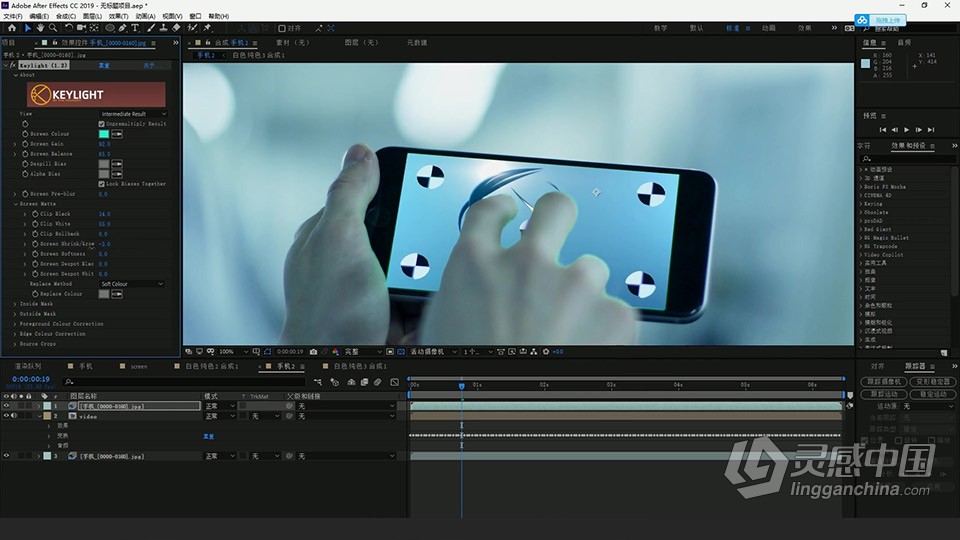The height and width of the screenshot is (540, 960).
Task: Click the 跟踪摄像机 button in Tracker
Action: click(x=883, y=382)
